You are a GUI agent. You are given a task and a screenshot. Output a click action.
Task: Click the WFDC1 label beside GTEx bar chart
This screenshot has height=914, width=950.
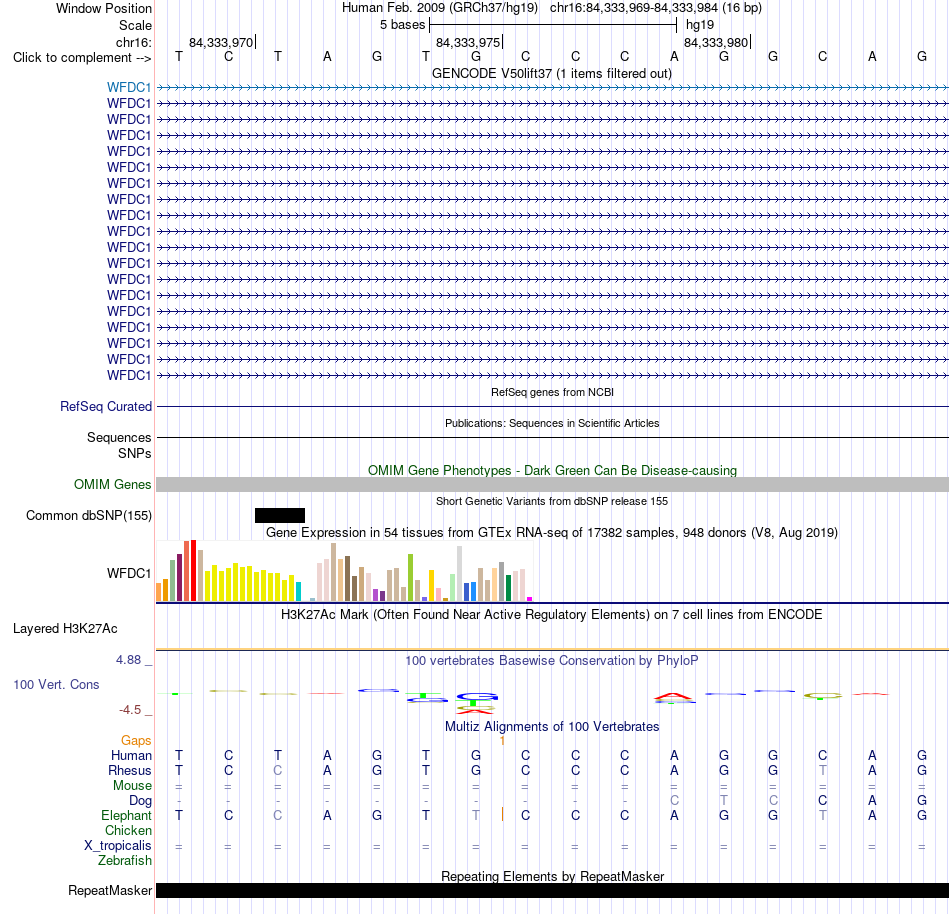[129, 573]
